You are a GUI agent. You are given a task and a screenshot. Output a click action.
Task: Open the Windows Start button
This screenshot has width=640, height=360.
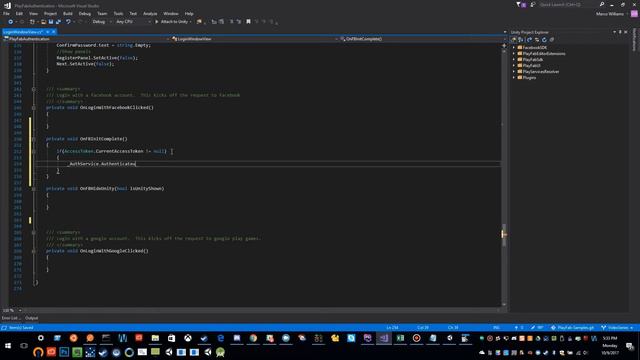click(x=8, y=346)
